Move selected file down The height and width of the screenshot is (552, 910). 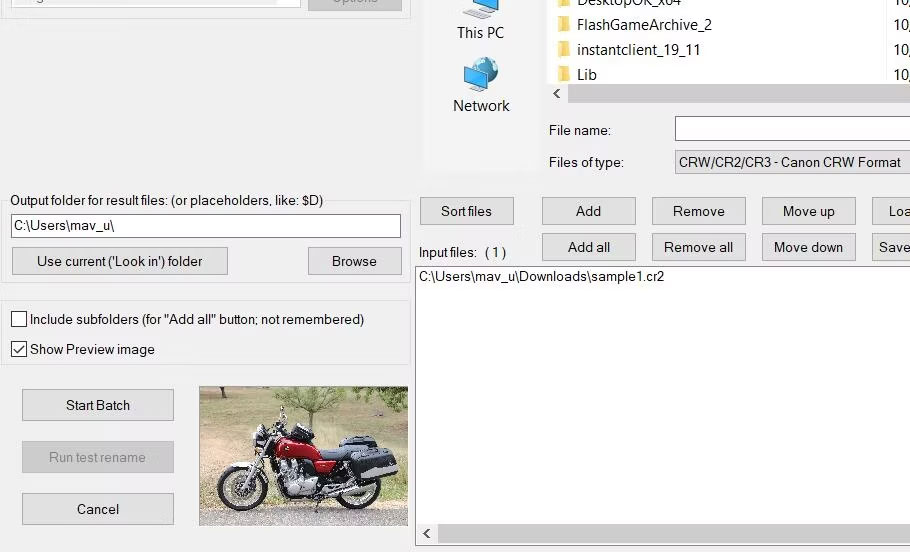[808, 247]
